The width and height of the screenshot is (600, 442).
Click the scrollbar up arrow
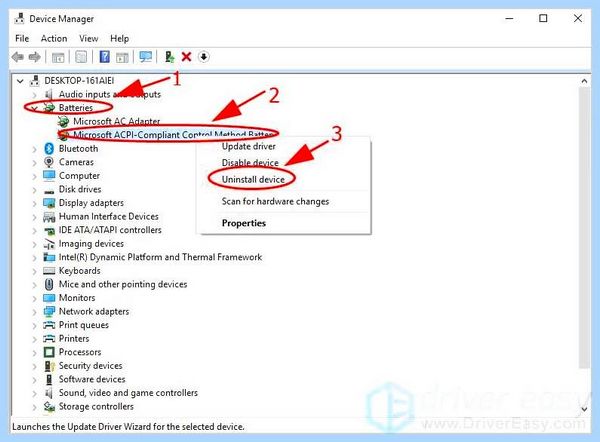[584, 81]
